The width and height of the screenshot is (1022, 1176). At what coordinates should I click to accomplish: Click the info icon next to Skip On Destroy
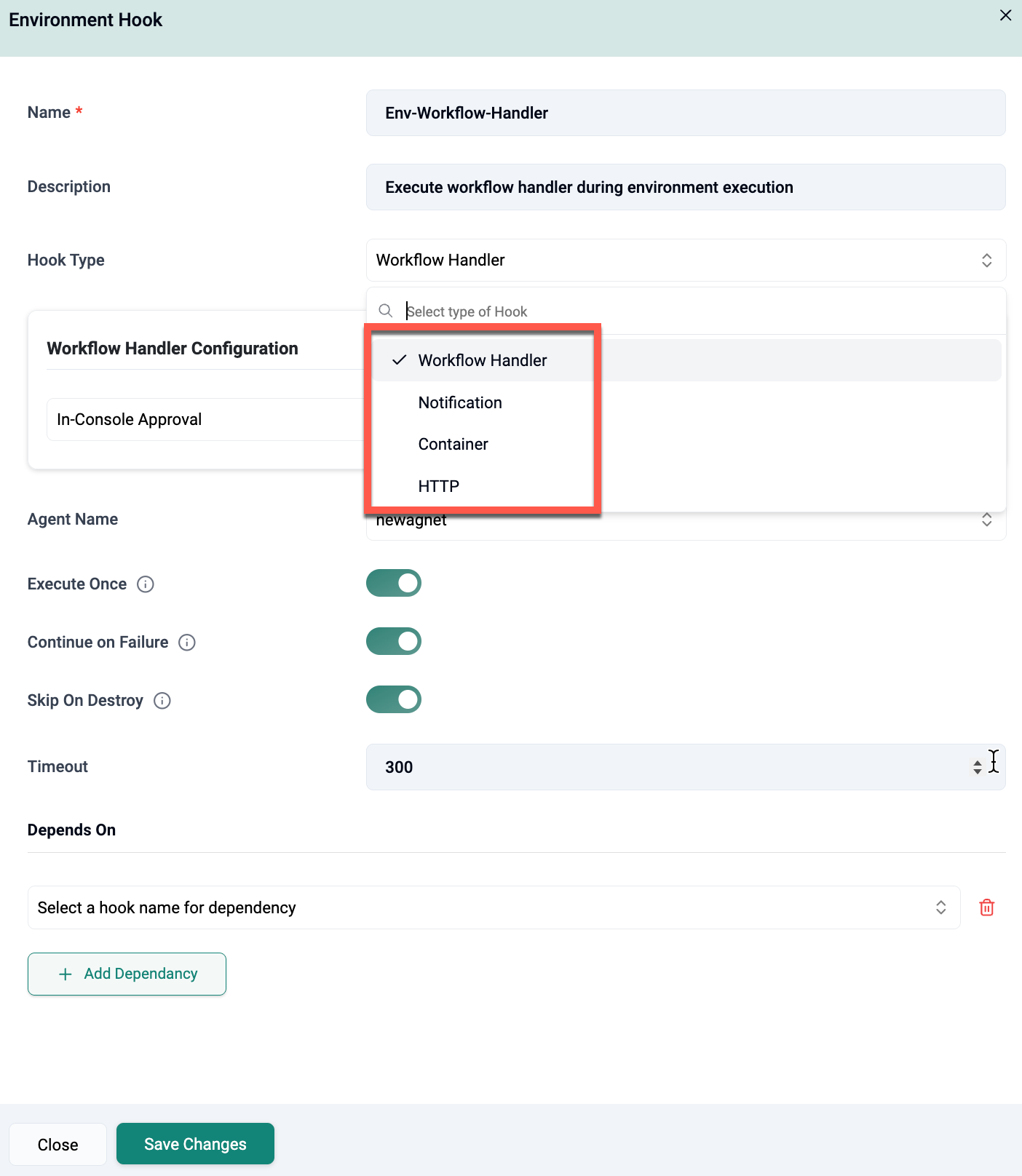[x=162, y=701]
